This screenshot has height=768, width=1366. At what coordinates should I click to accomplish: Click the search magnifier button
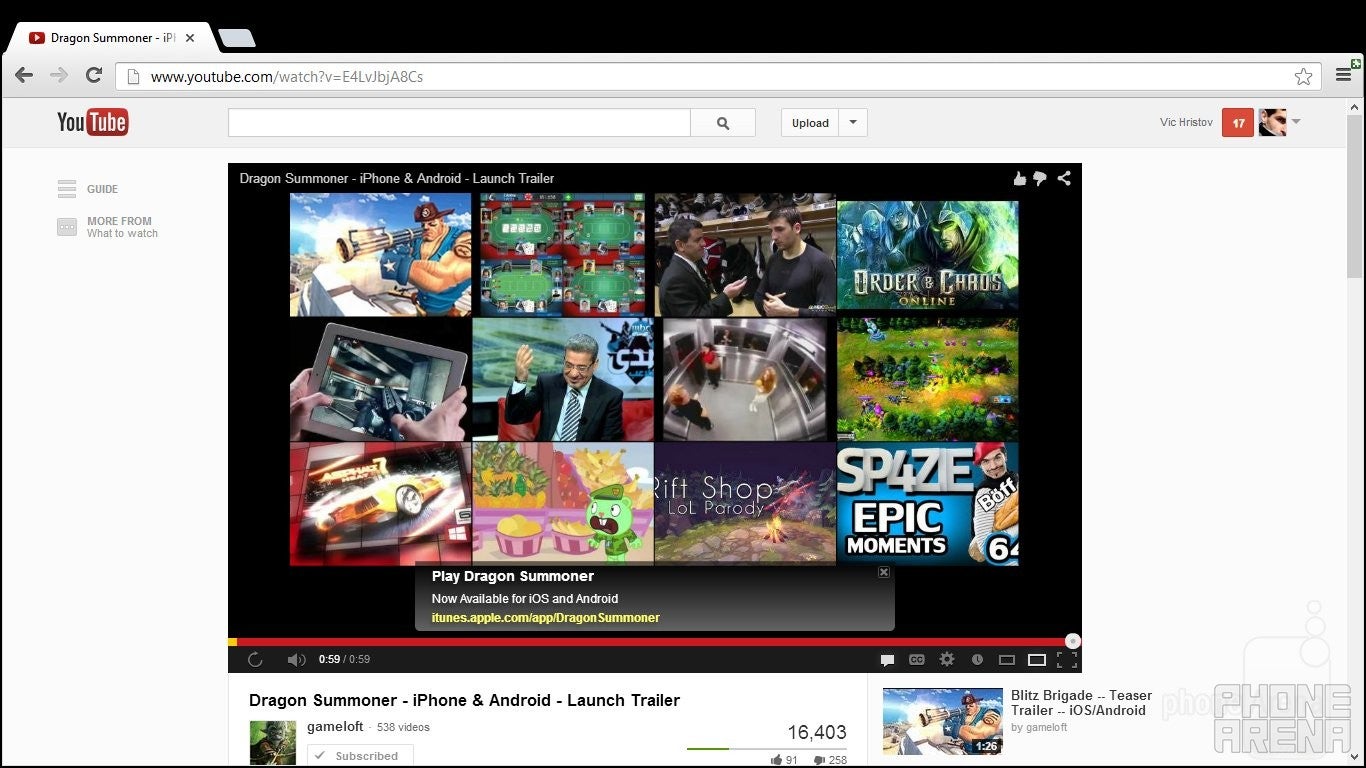(x=723, y=123)
